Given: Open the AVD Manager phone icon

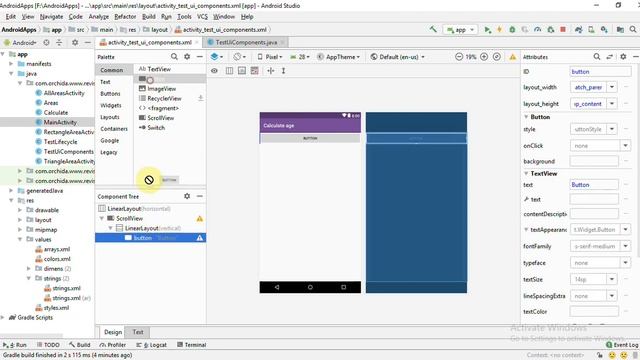Looking at the screenshot, I should pyautogui.click(x=591, y=29).
